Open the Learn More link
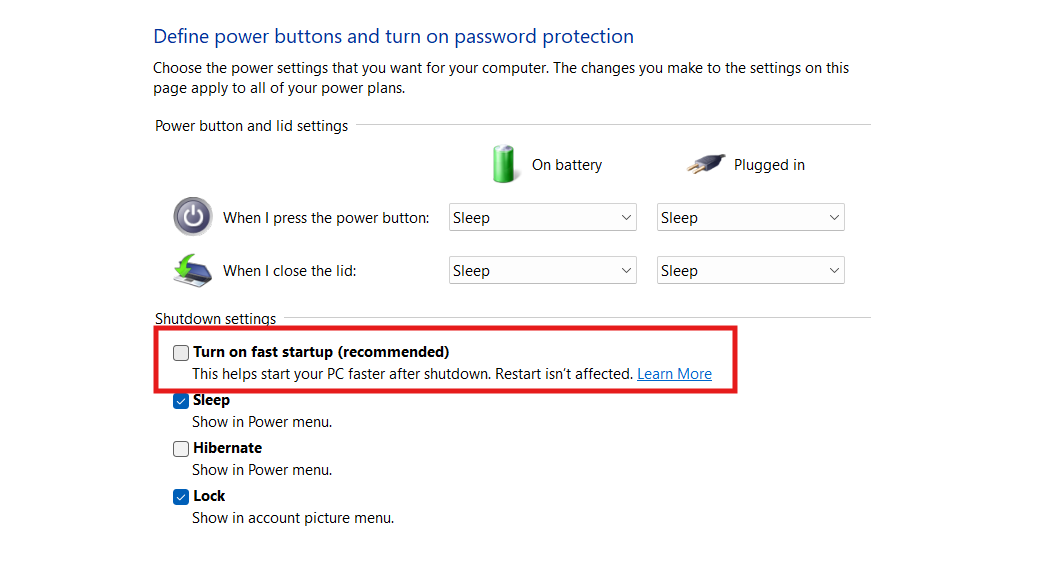This screenshot has height=580, width=1052. click(x=674, y=374)
